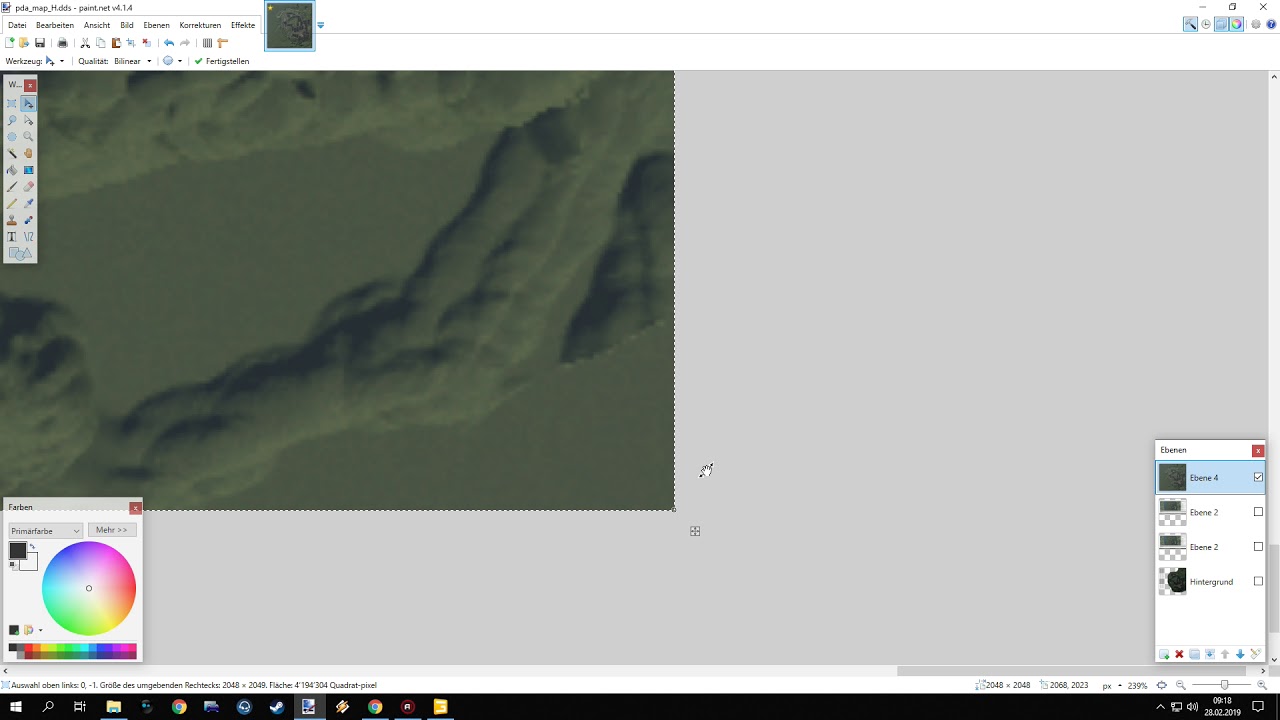Viewport: 1280px width, 720px height.
Task: Crop to selection icon
Action: click(x=131, y=43)
